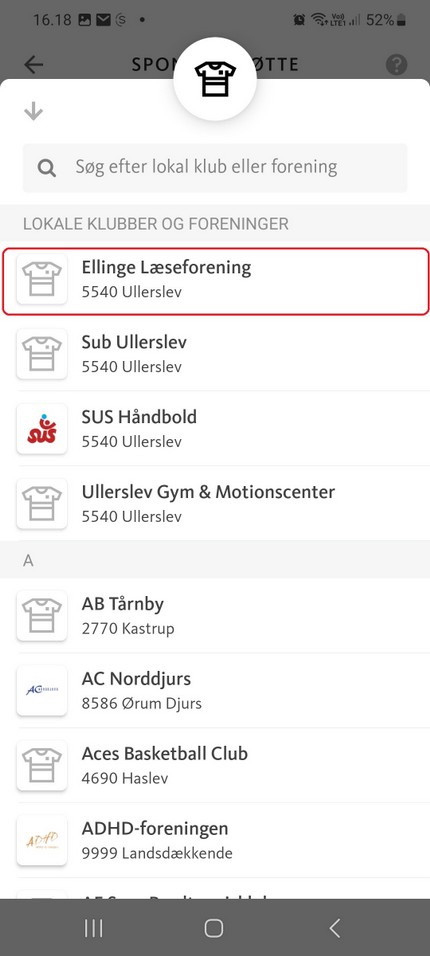Tap the ADHD-foreningen logo
430x956 pixels.
pos(41,840)
